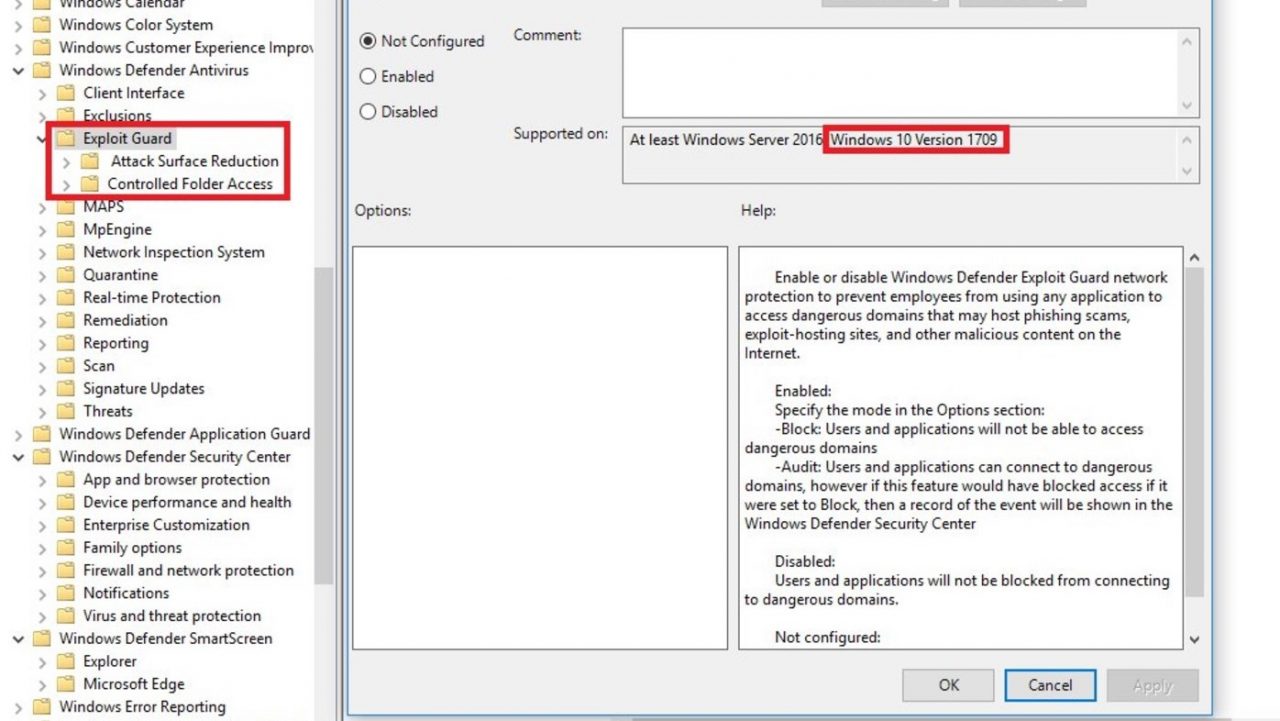Click the Remediation folder icon
The width and height of the screenshot is (1280, 721).
(x=65, y=321)
